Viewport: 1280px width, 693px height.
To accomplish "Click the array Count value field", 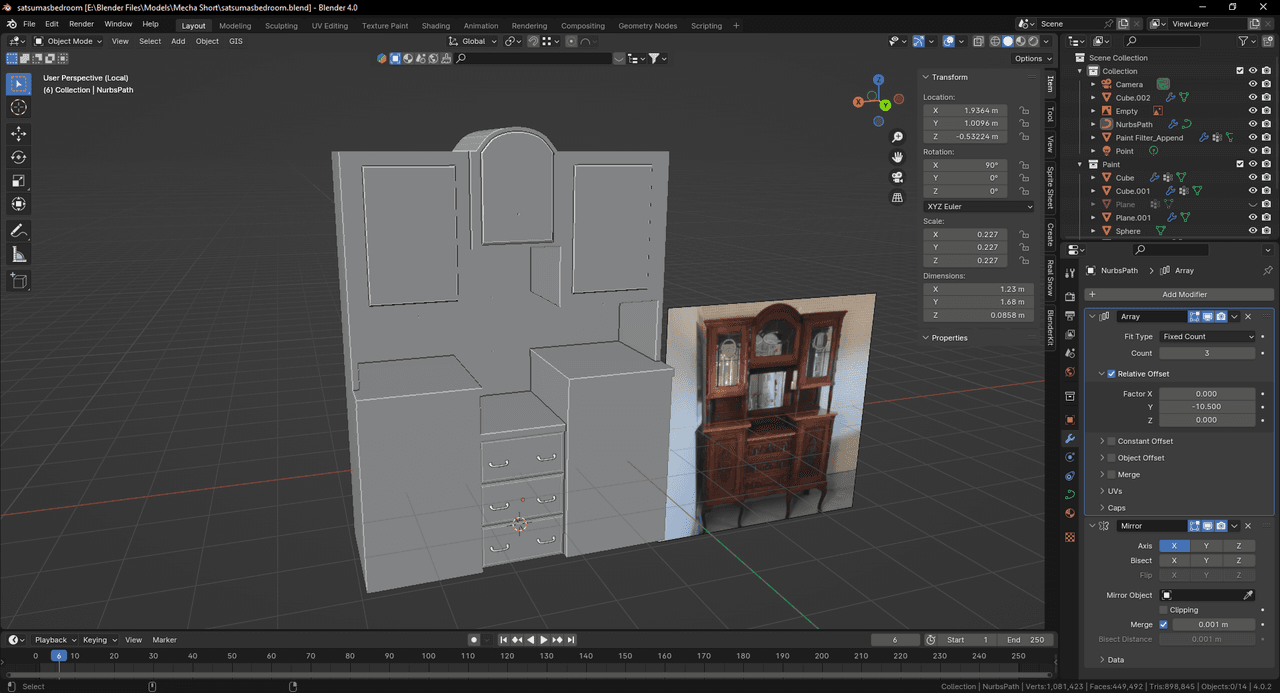I will pyautogui.click(x=1207, y=353).
